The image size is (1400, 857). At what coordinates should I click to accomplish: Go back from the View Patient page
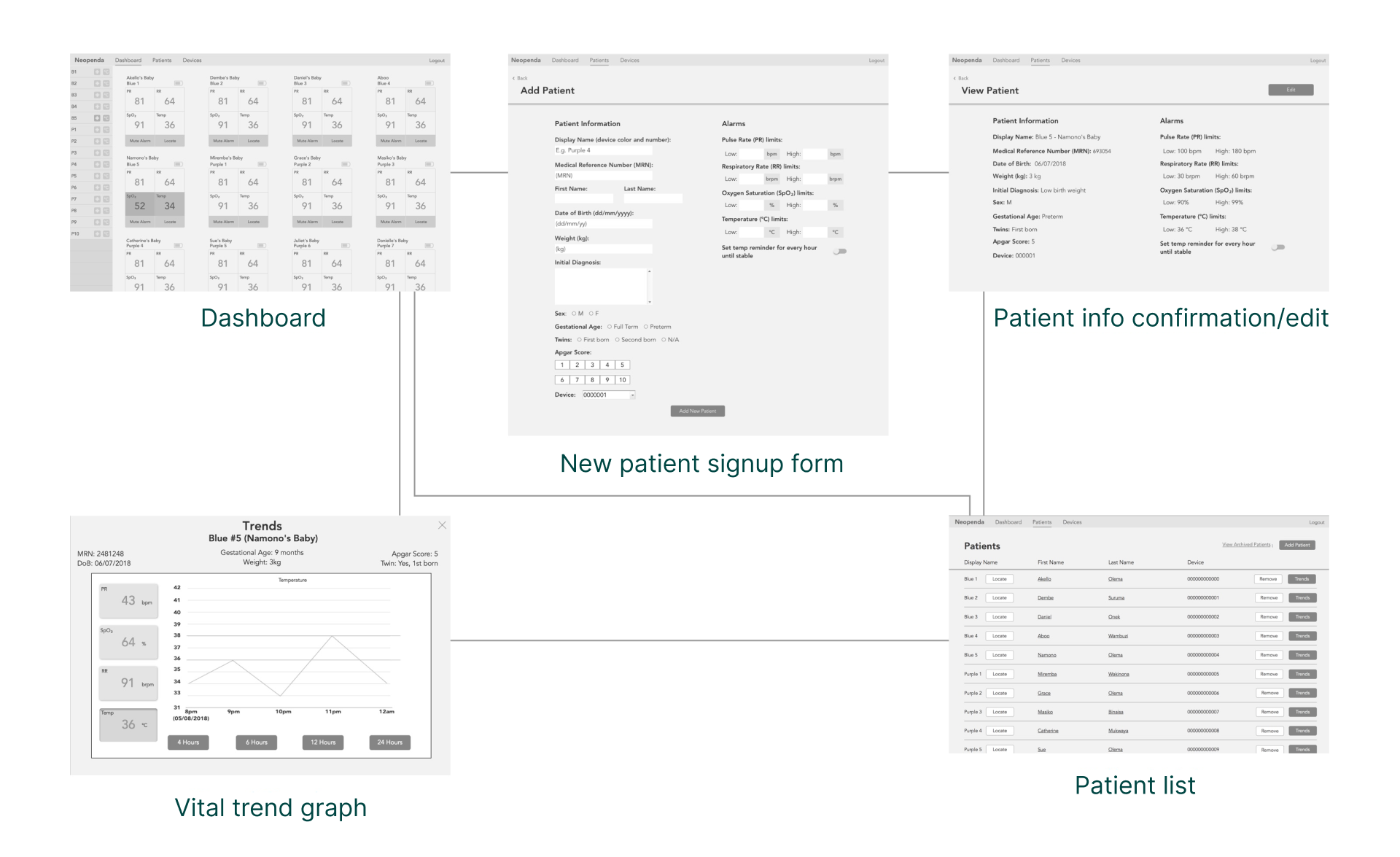(x=961, y=78)
